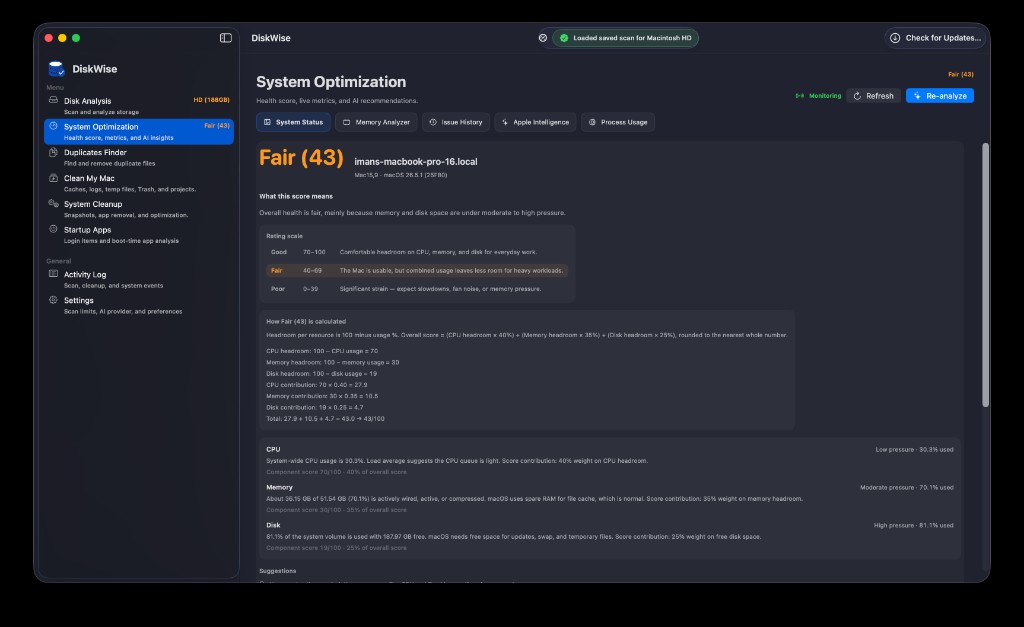
Task: Click the Poor 0–39 rating row
Action: point(417,289)
